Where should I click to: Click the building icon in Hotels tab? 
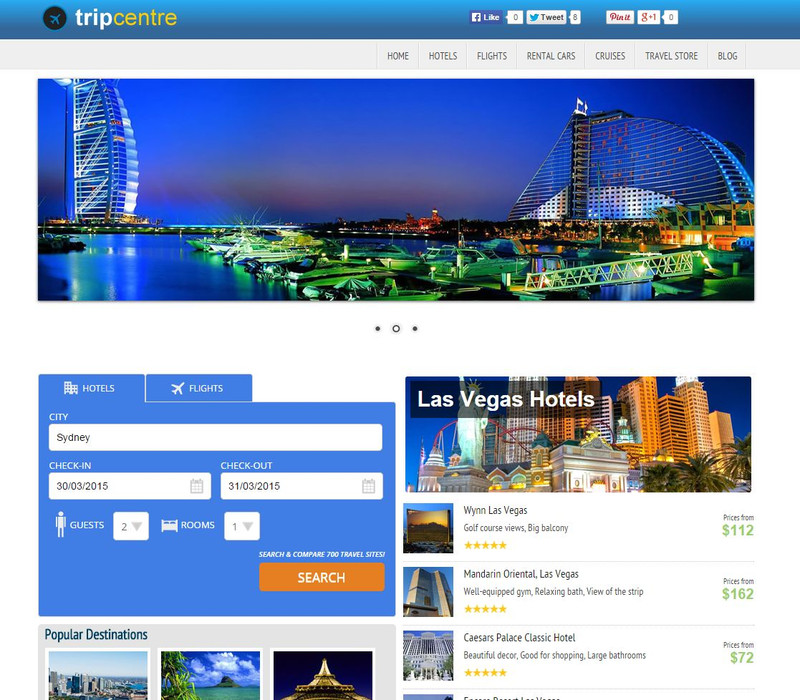click(x=70, y=388)
